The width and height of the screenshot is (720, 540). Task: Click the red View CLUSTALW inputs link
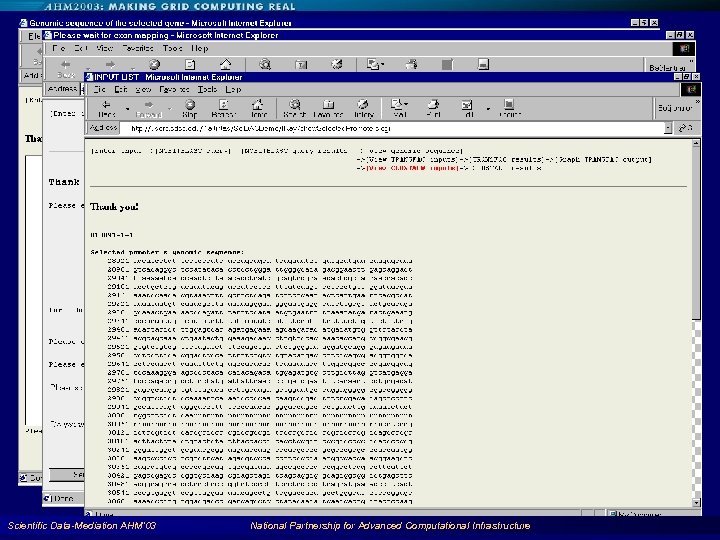[x=408, y=167]
